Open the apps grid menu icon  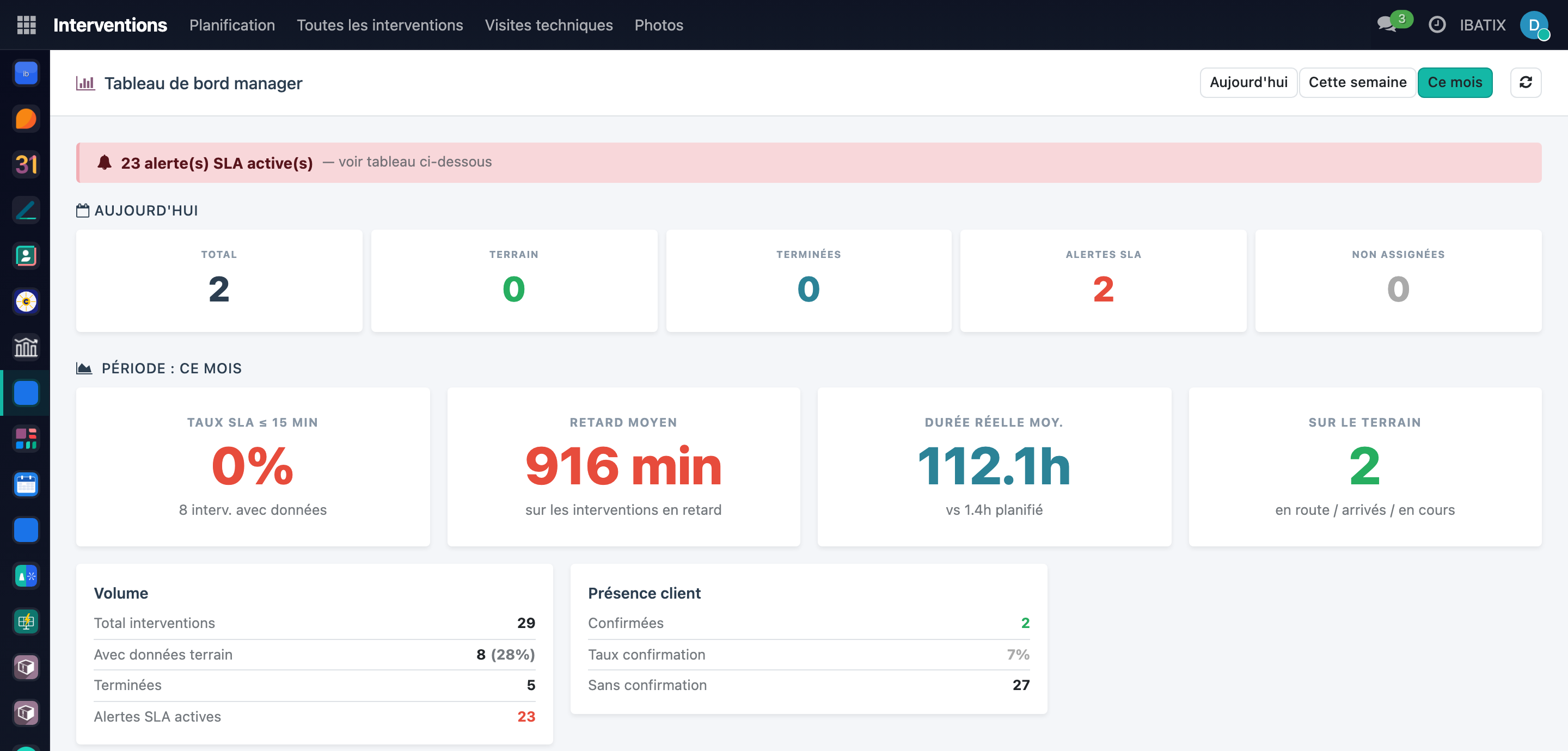pyautogui.click(x=26, y=25)
